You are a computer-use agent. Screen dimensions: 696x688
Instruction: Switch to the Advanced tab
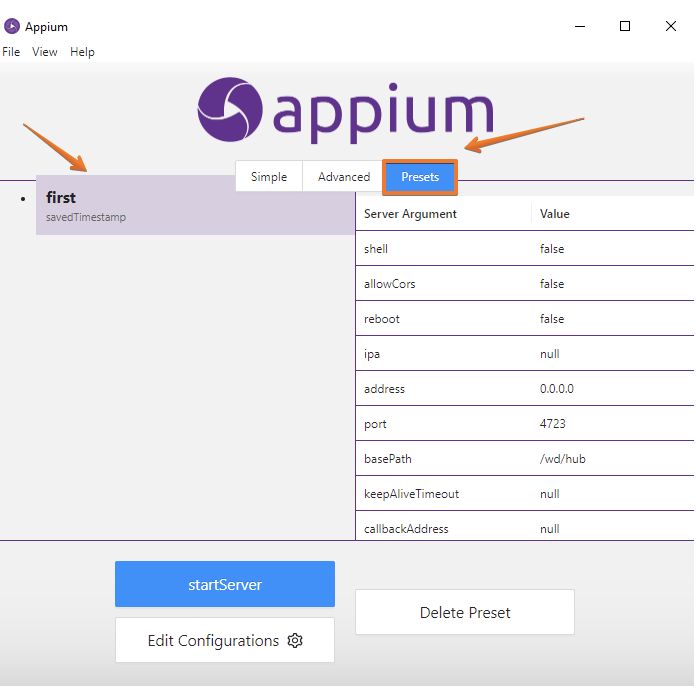pos(344,177)
